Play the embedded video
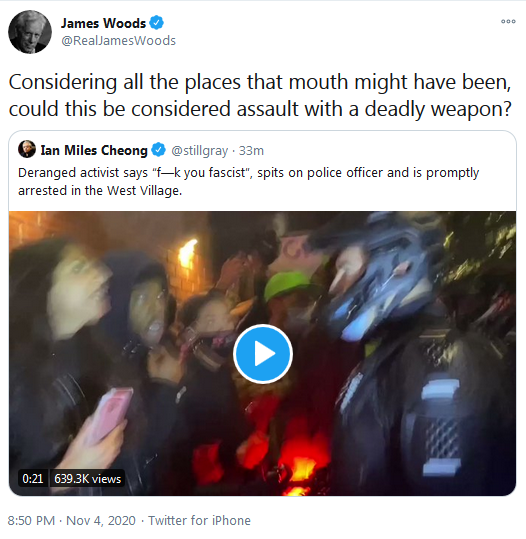 tap(263, 354)
